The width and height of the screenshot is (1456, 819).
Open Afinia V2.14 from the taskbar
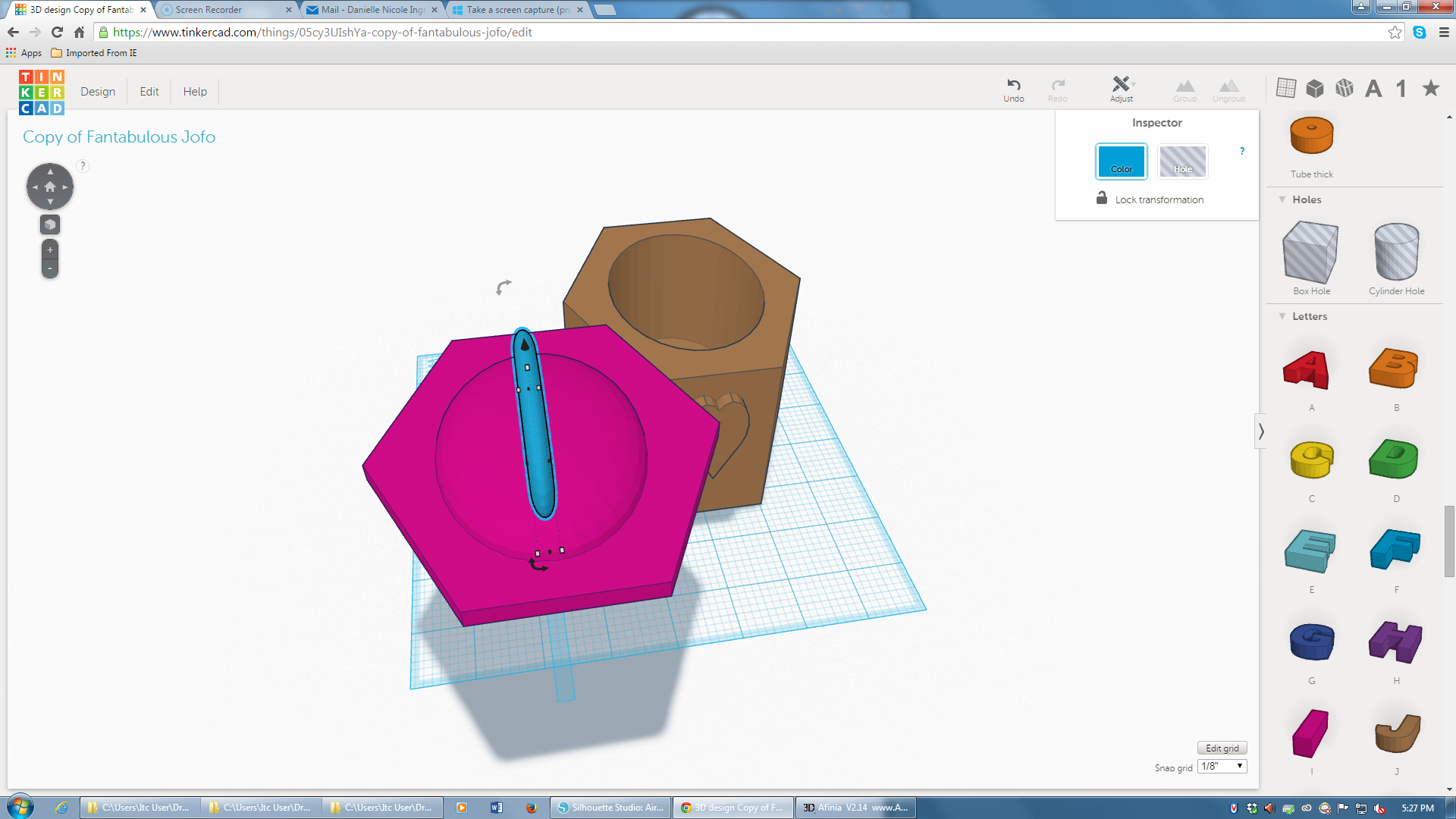tap(855, 808)
